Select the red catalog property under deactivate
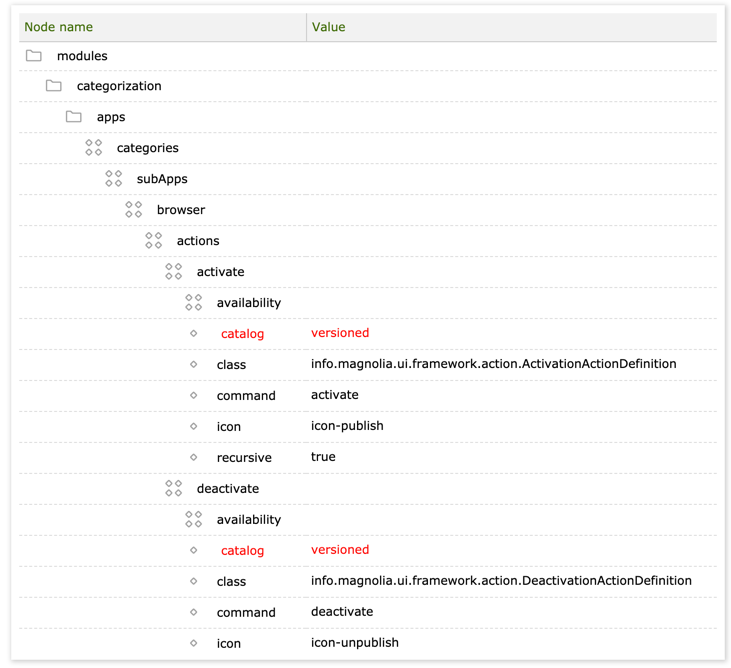The image size is (731, 668). (x=242, y=551)
